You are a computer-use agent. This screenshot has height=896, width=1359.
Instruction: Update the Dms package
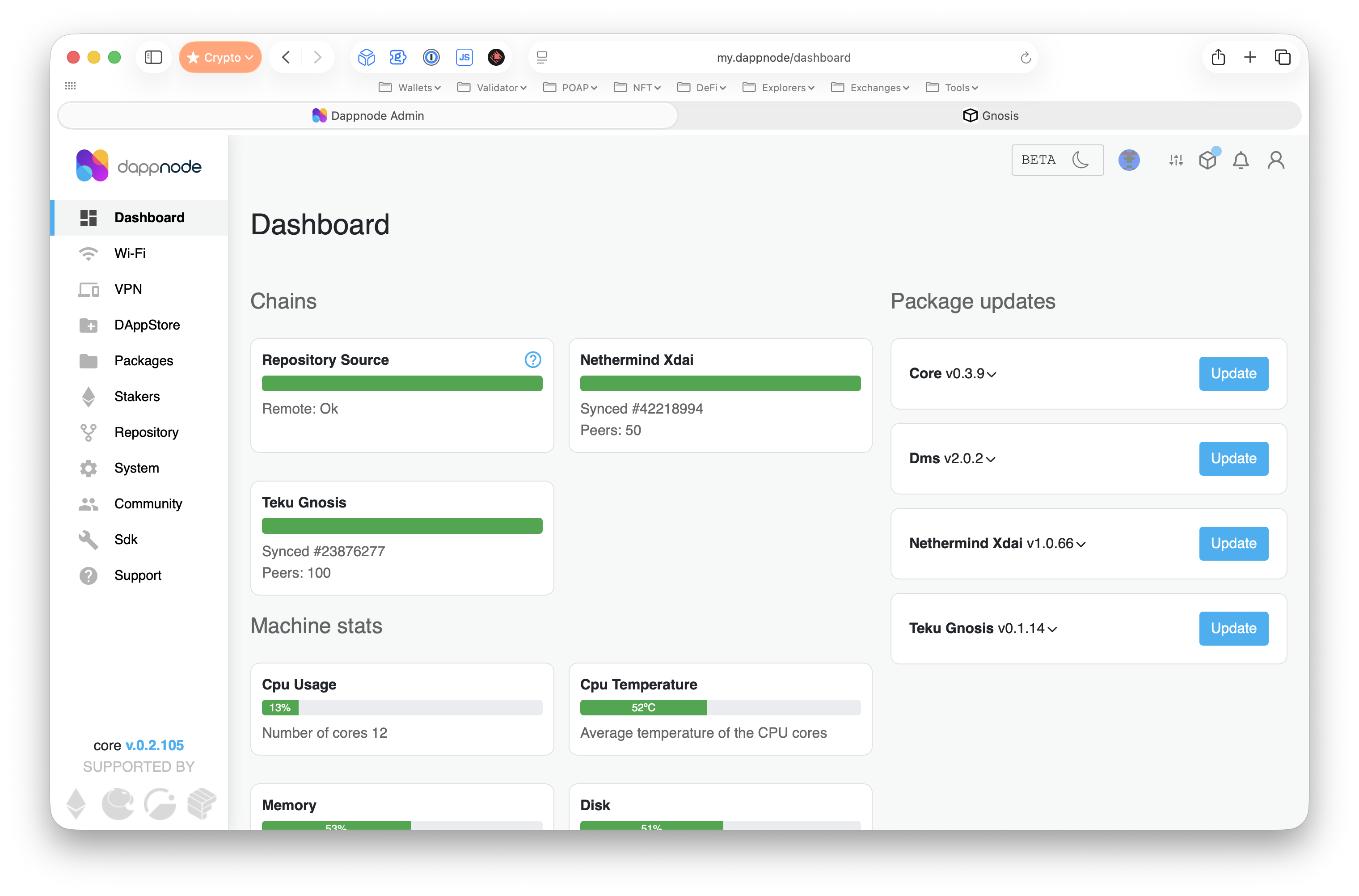[1233, 458]
